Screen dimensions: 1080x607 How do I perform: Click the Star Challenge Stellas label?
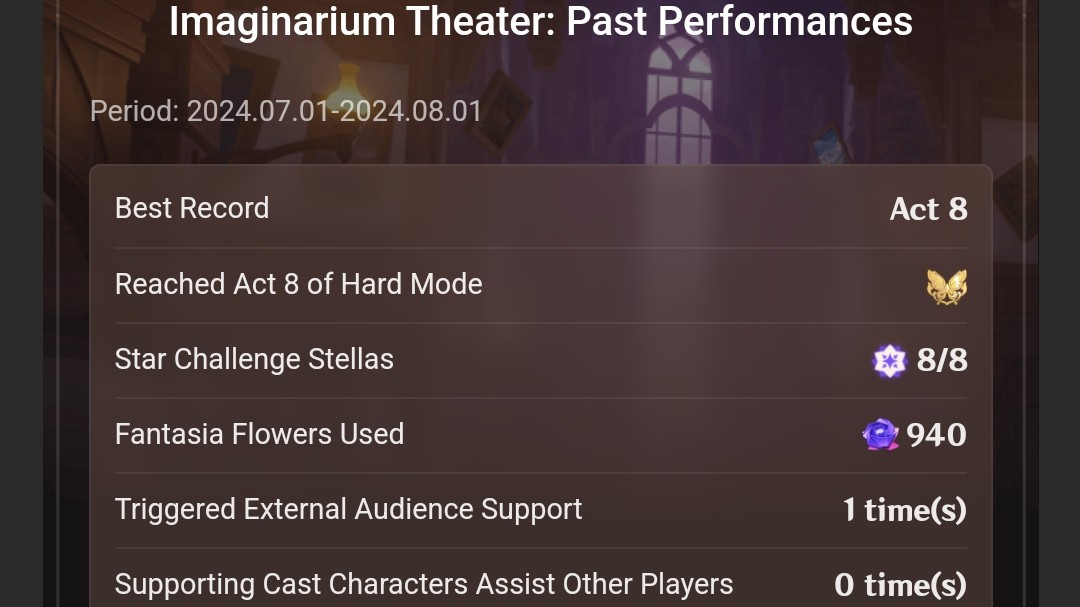tap(254, 360)
